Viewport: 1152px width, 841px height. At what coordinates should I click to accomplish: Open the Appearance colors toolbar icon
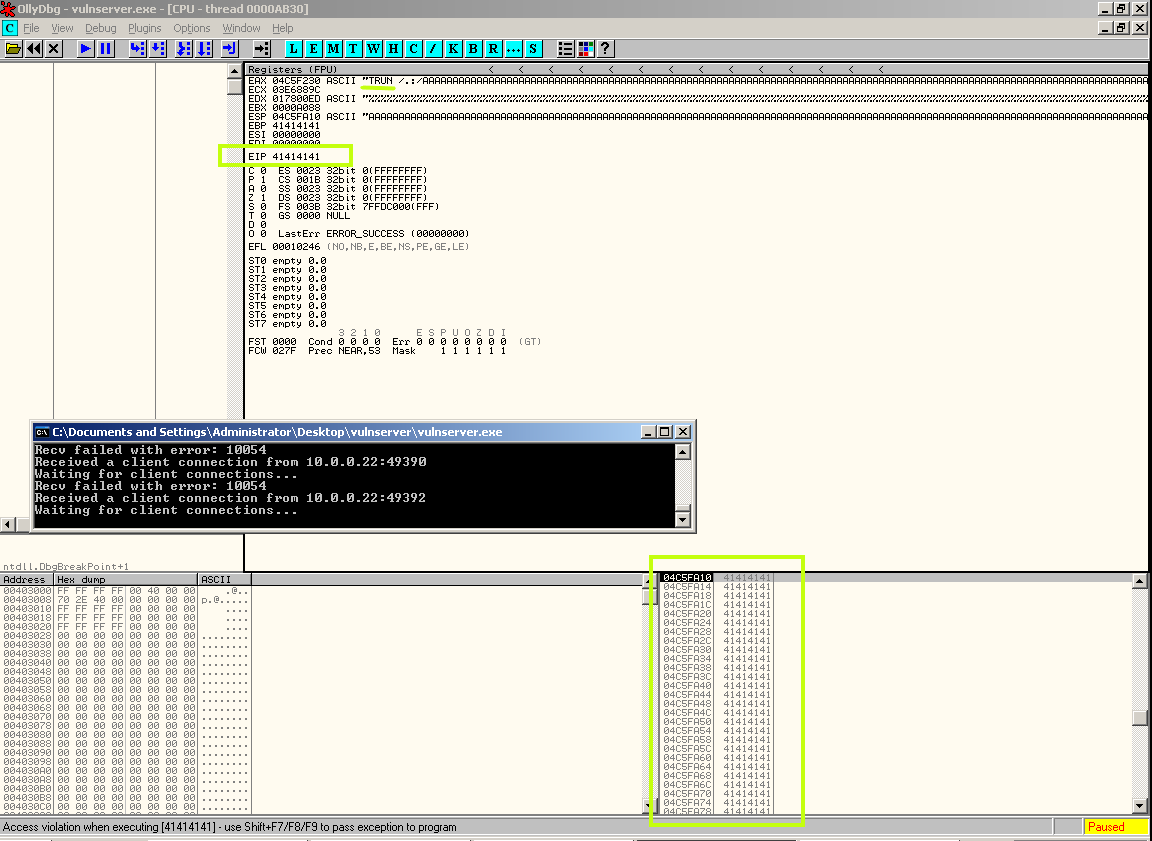point(586,48)
